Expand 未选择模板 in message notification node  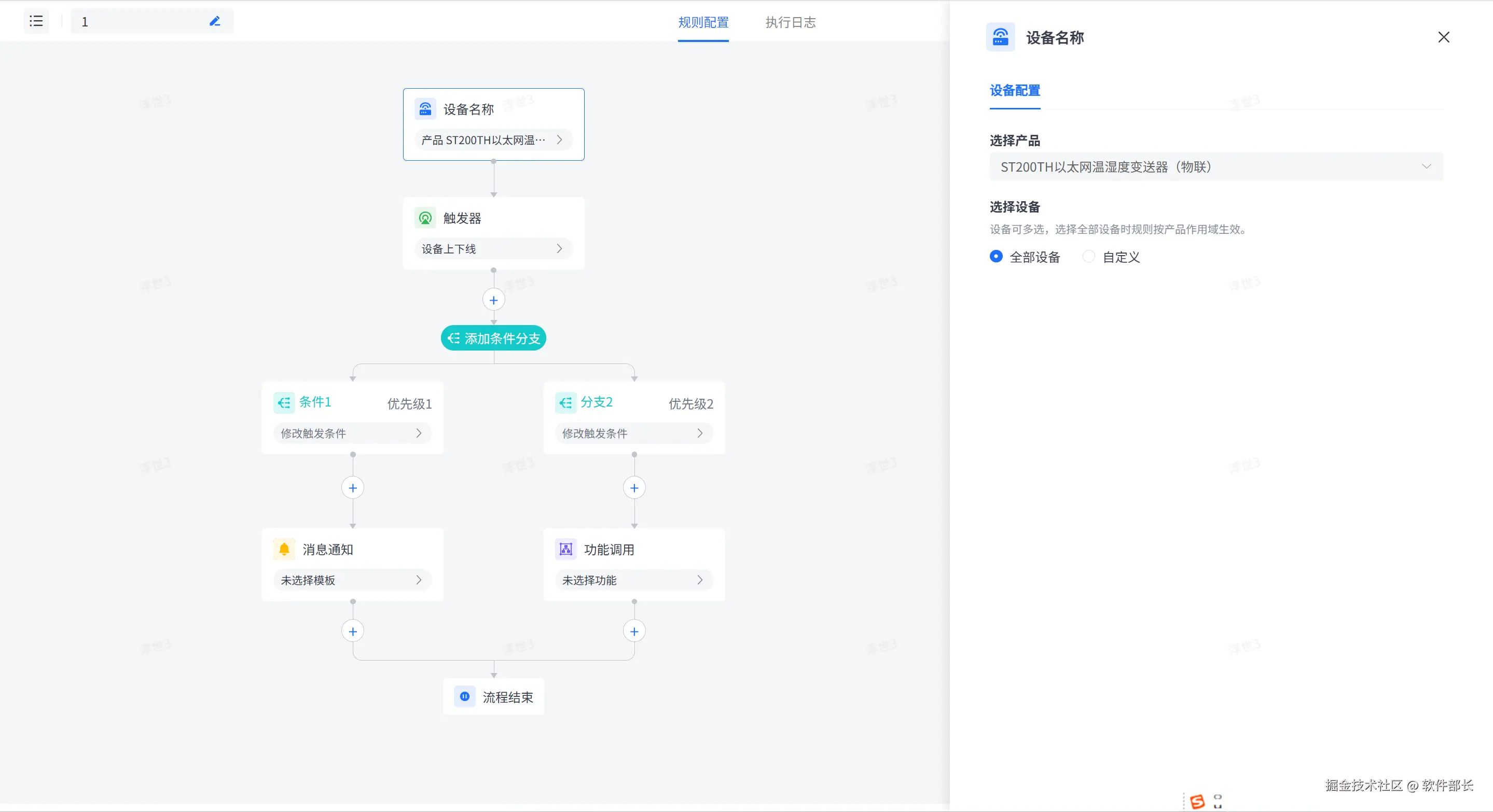click(x=352, y=580)
